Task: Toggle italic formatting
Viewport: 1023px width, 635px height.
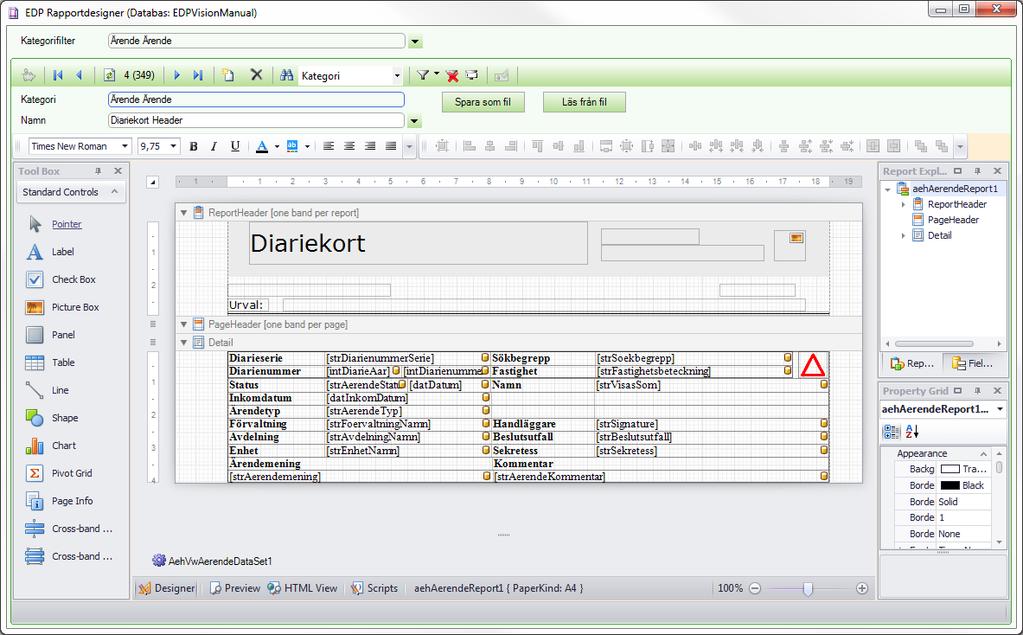Action: [214, 146]
